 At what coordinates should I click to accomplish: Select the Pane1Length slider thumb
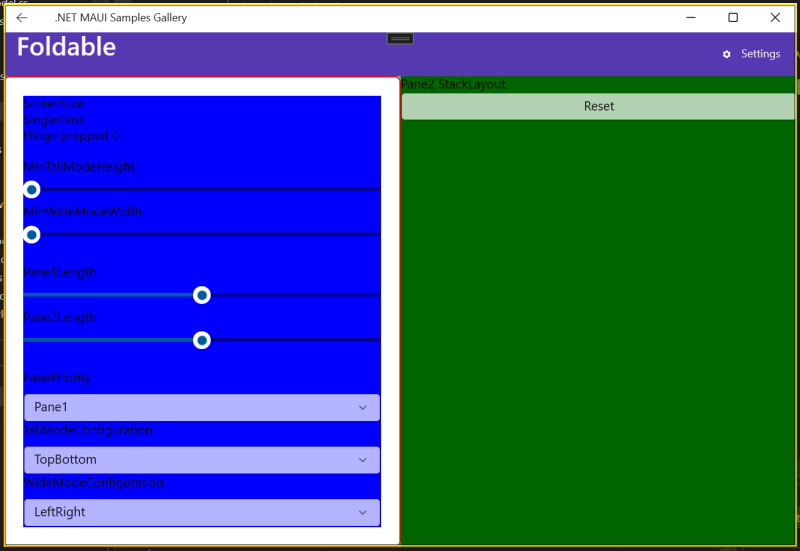(202, 295)
